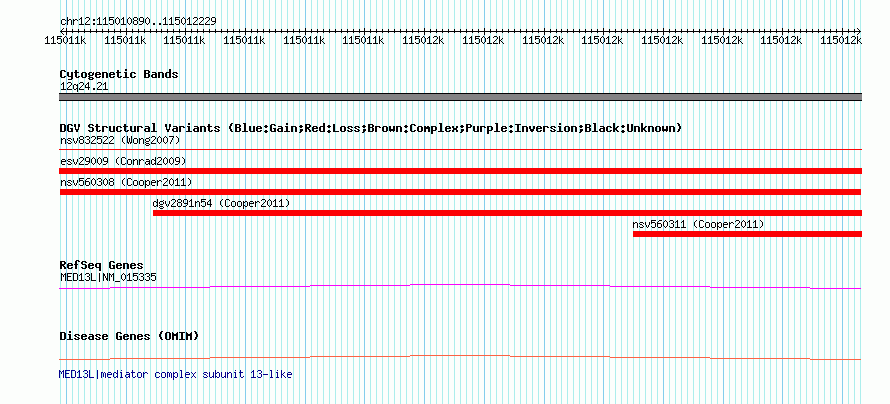The image size is (890, 404).
Task: Click the 12q24.21 band label
Action: [84, 87]
